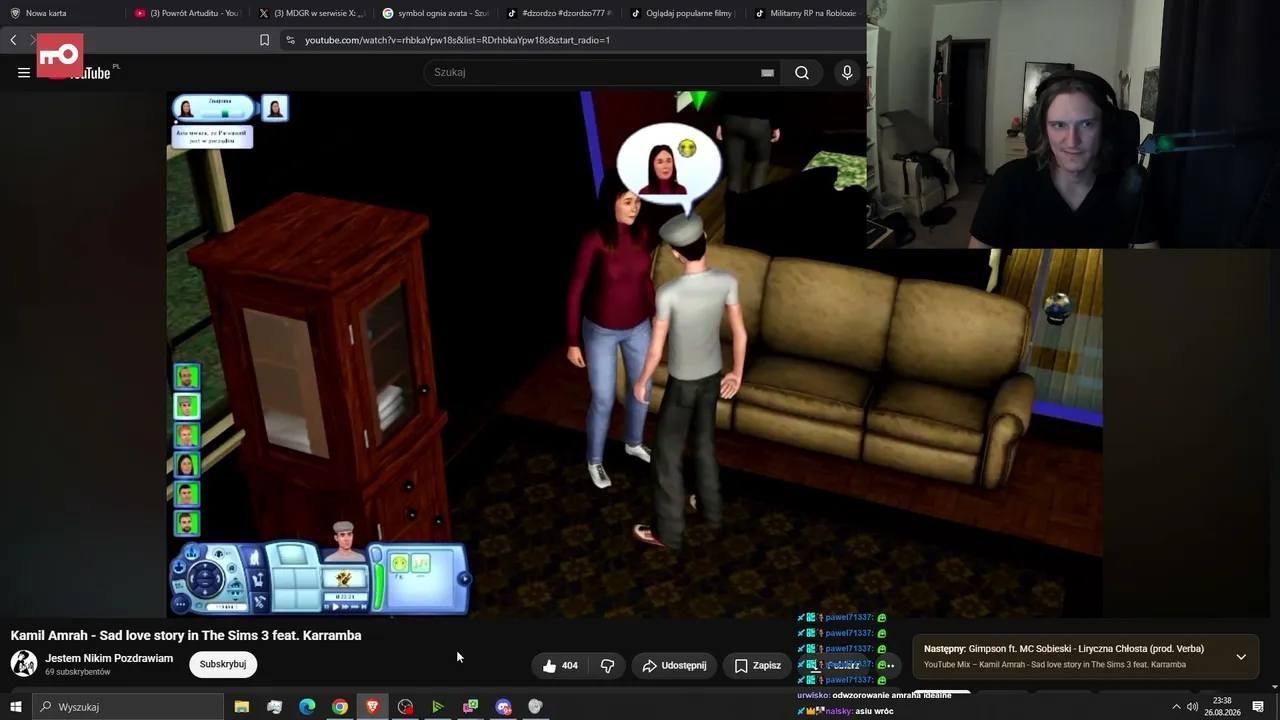This screenshot has height=720, width=1280.
Task: Switch to the symbol ognia avata Google tab
Action: (x=436, y=13)
